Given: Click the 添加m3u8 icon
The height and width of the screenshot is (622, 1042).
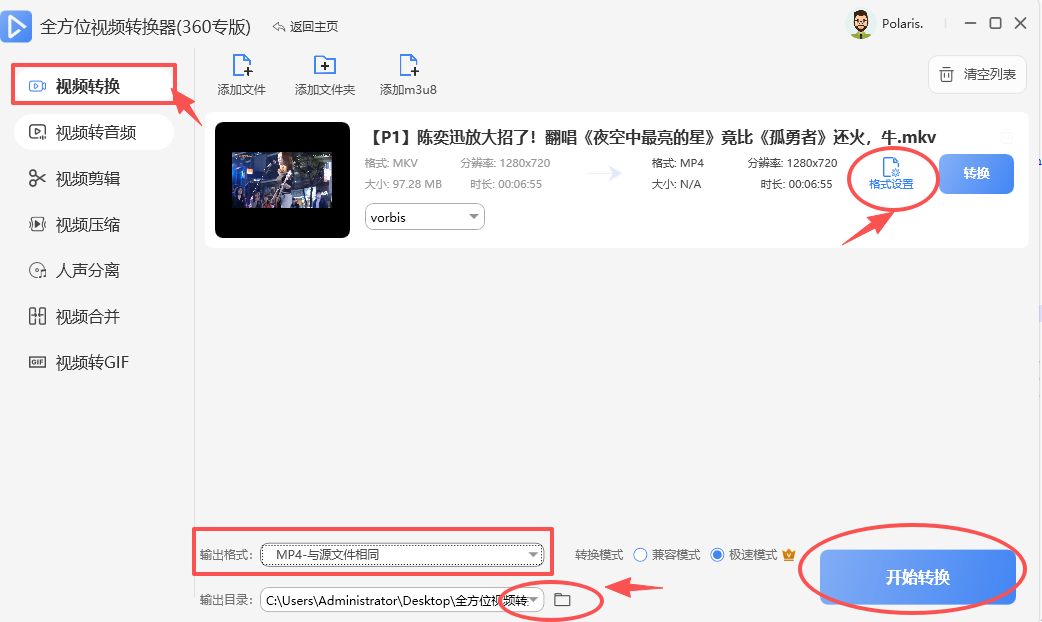Looking at the screenshot, I should 408,66.
